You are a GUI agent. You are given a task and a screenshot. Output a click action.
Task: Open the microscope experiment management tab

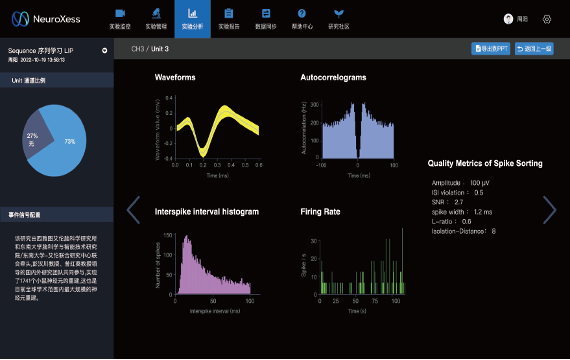[156, 19]
